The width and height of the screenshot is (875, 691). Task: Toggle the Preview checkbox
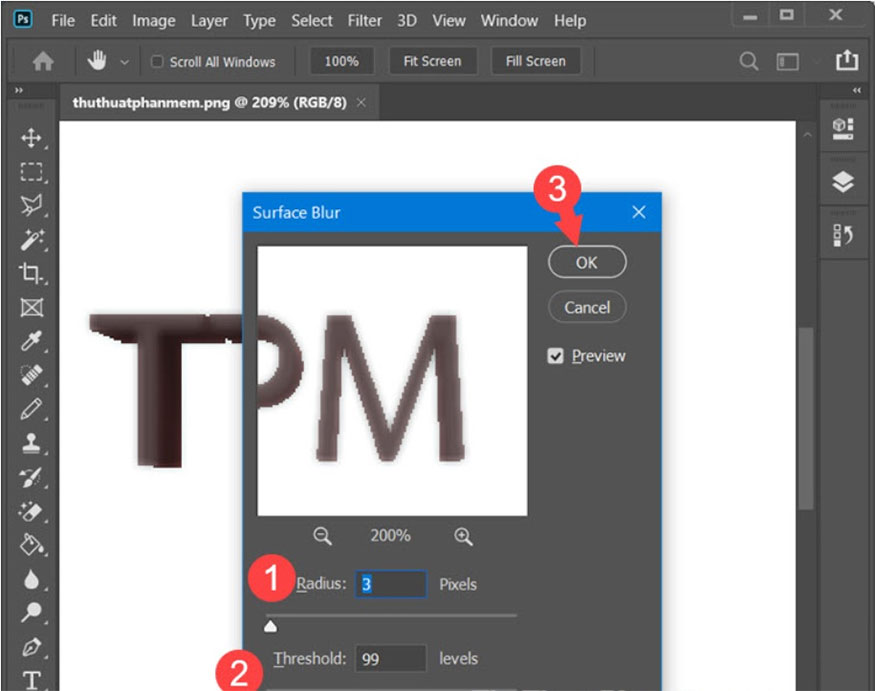click(554, 355)
